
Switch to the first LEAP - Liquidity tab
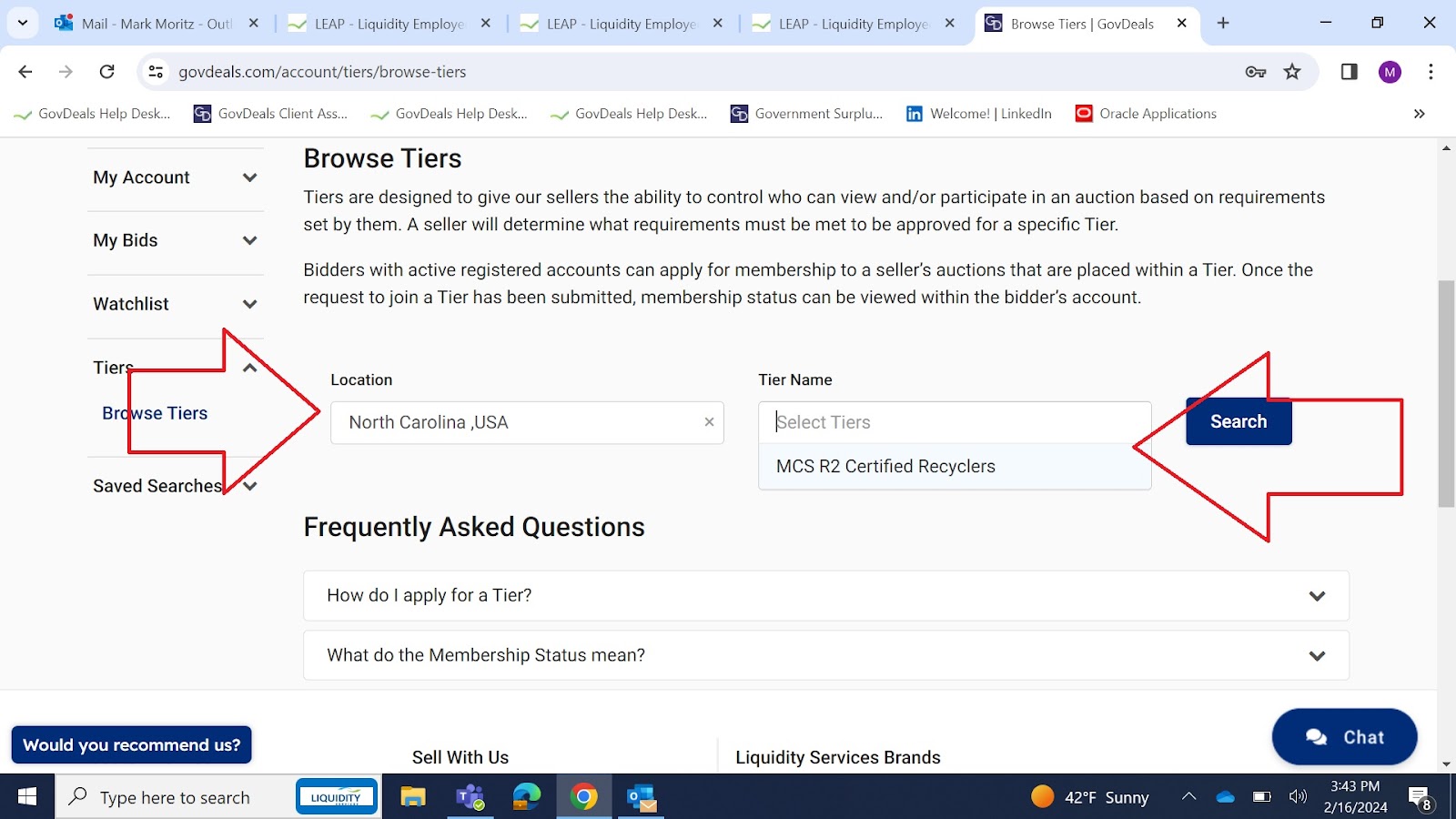(x=389, y=24)
